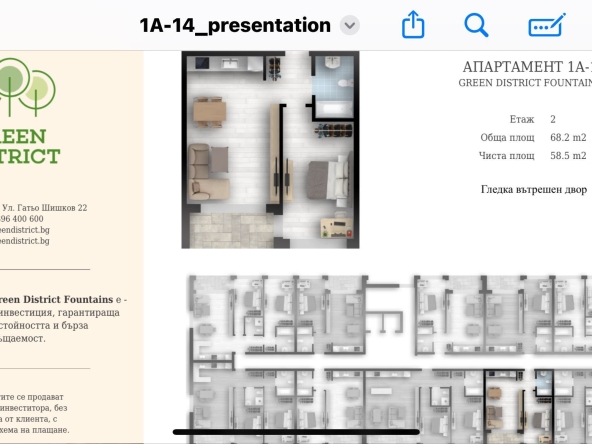Select the Етаж label

[x=522, y=119]
